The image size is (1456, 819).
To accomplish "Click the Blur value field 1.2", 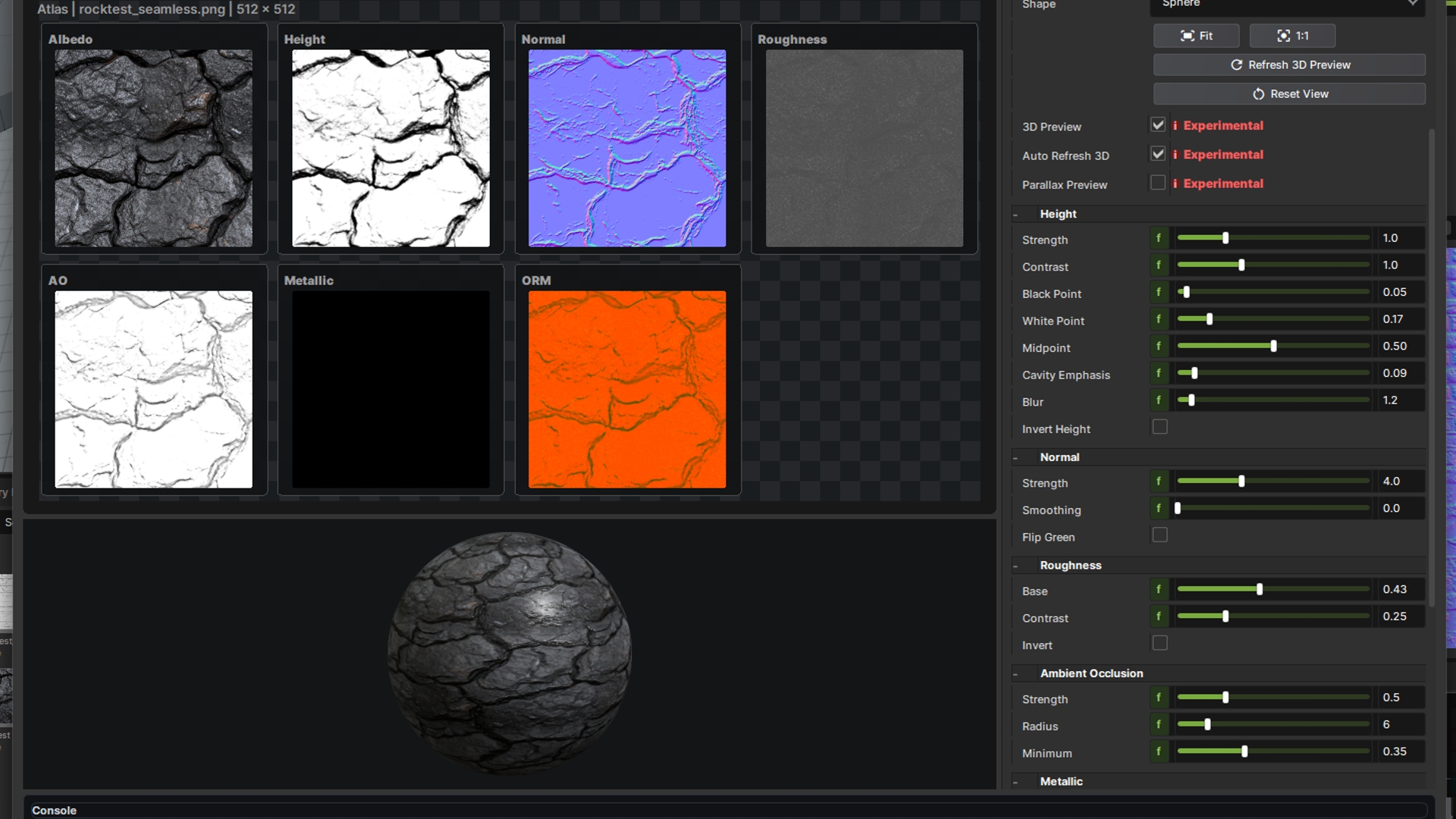I will coord(1401,400).
